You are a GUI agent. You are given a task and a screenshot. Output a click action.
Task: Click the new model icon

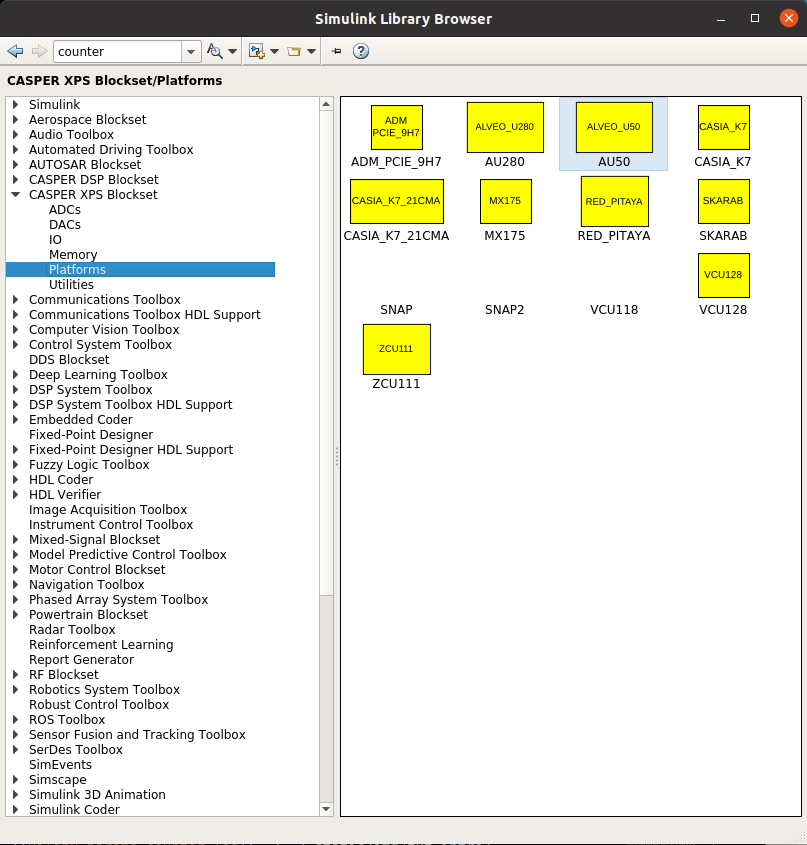click(257, 51)
